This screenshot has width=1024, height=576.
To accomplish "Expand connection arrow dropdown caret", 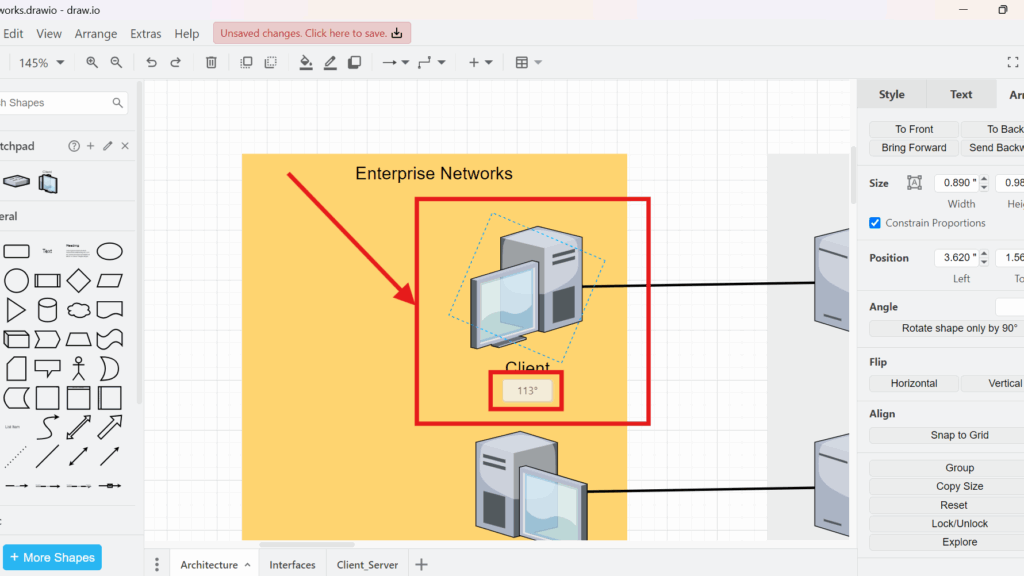I will tap(406, 63).
